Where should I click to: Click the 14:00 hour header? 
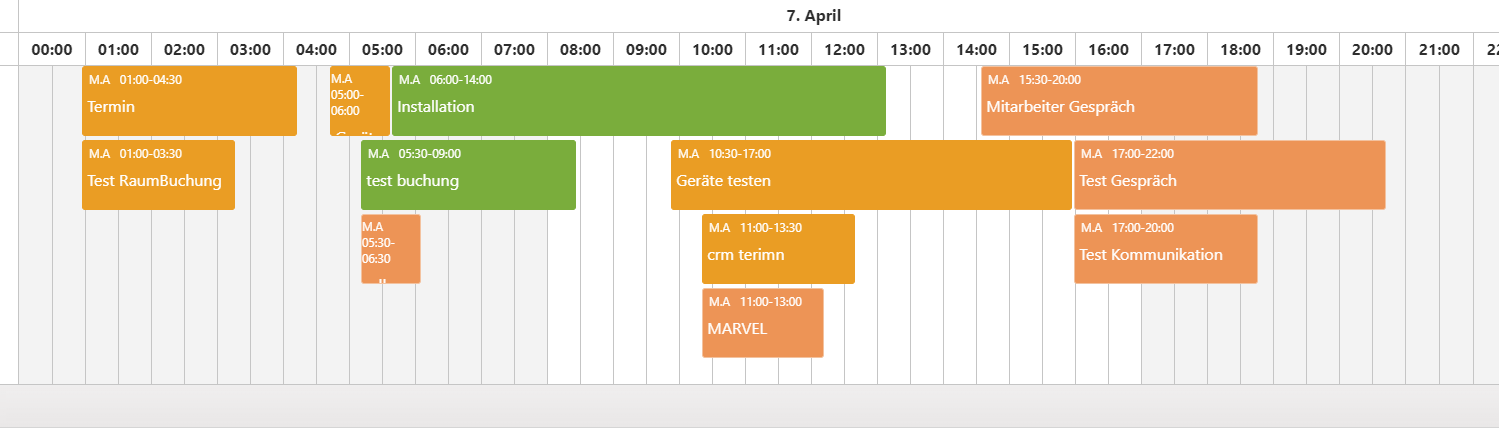tap(976, 49)
